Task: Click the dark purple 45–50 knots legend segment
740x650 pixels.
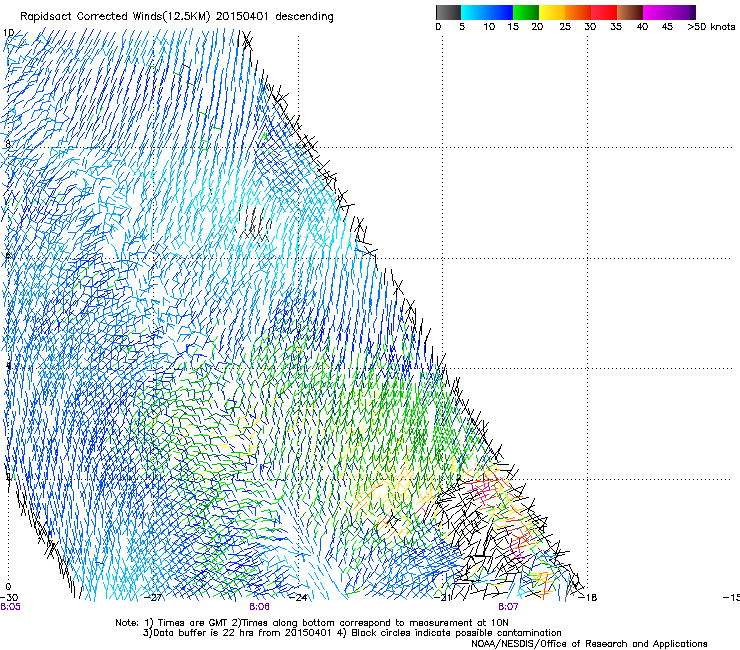Action: click(x=682, y=12)
